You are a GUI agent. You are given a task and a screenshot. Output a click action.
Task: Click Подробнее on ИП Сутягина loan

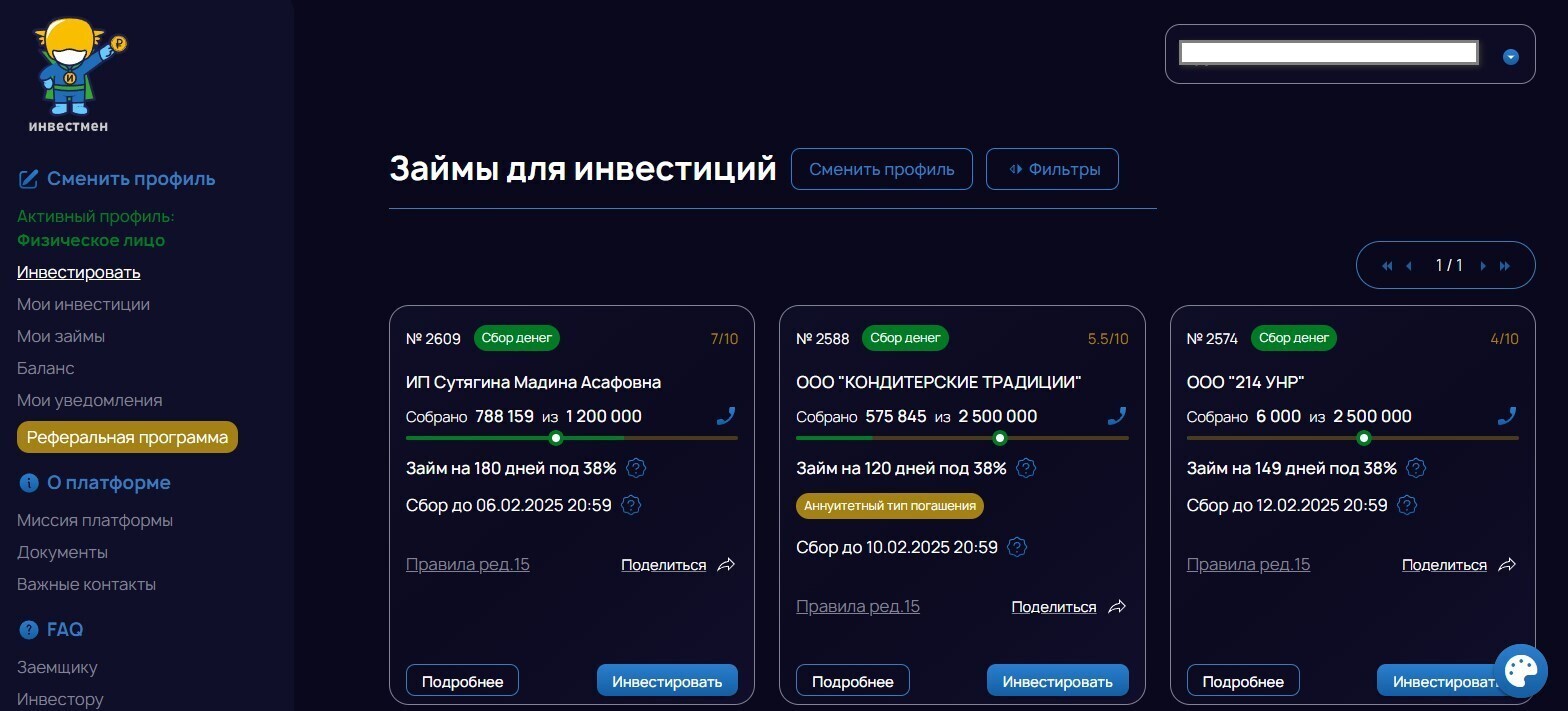click(462, 681)
